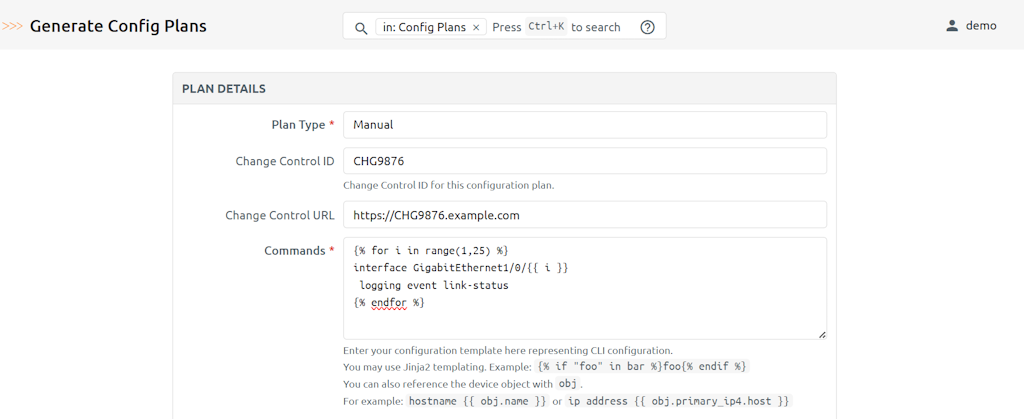The width and height of the screenshot is (1024, 419).
Task: Click the 'Change Control URL' label
Action: click(x=280, y=215)
